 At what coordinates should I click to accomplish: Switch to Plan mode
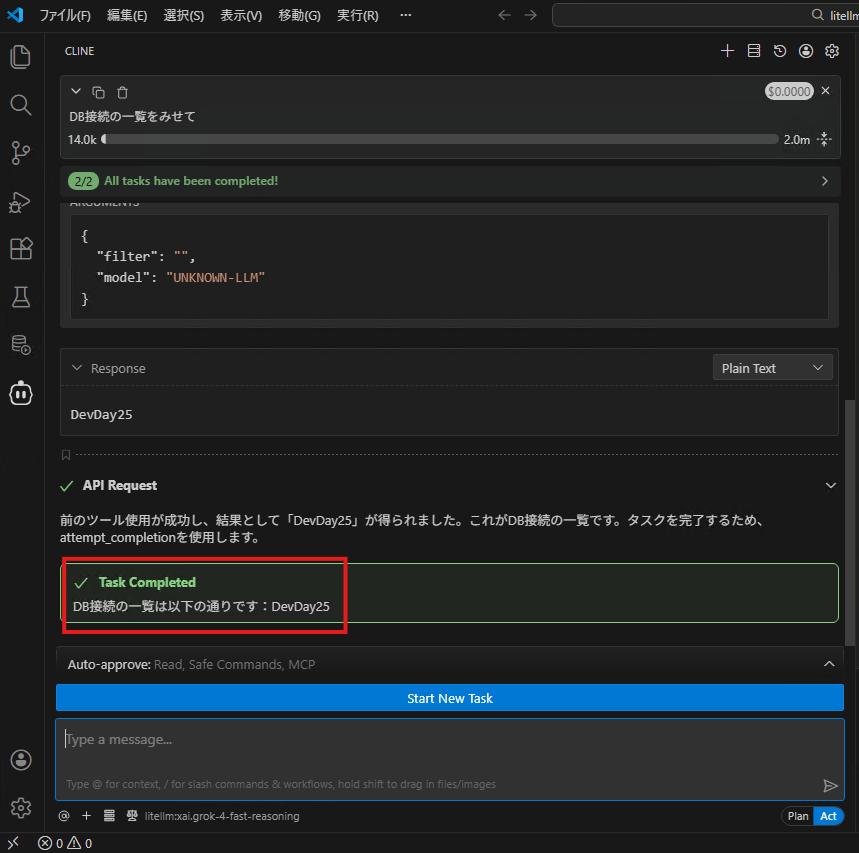coord(798,816)
